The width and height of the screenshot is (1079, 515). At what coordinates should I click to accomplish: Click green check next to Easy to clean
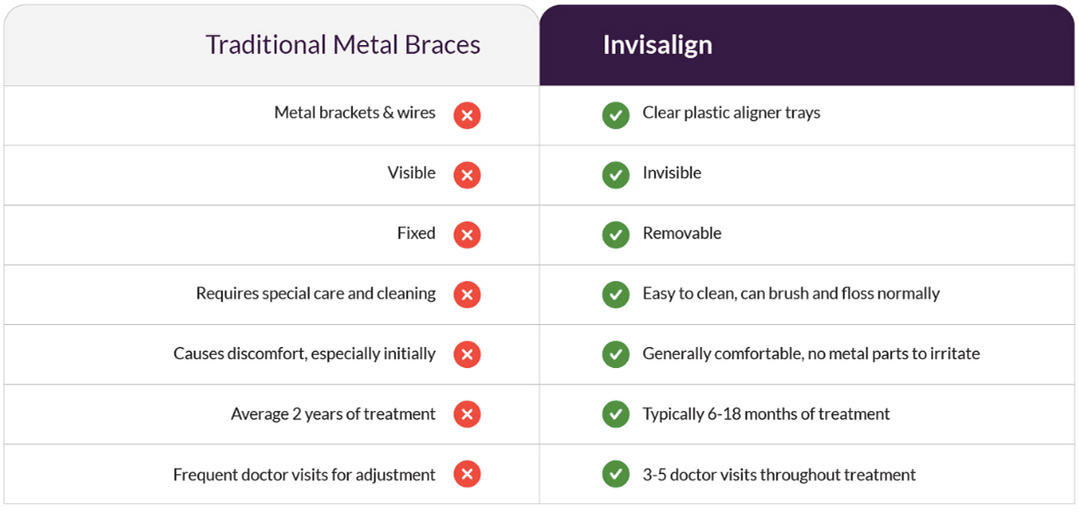coord(615,294)
